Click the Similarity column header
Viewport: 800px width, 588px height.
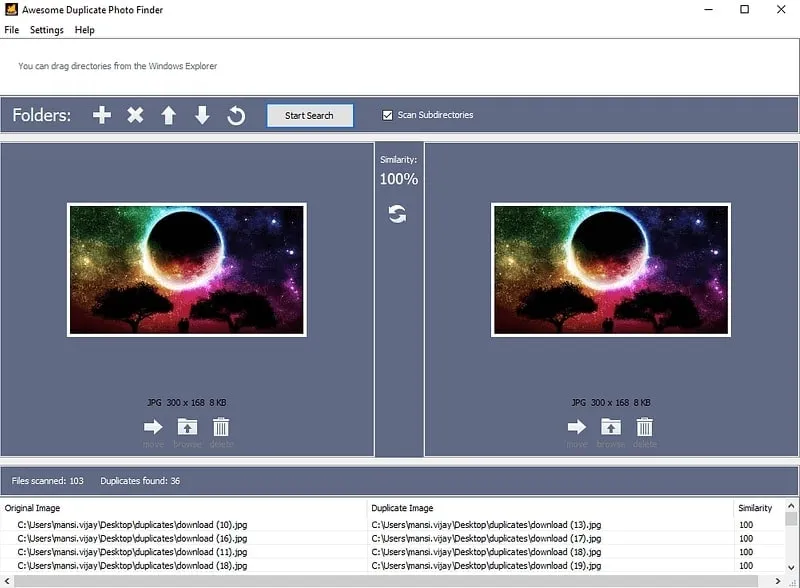coord(757,507)
